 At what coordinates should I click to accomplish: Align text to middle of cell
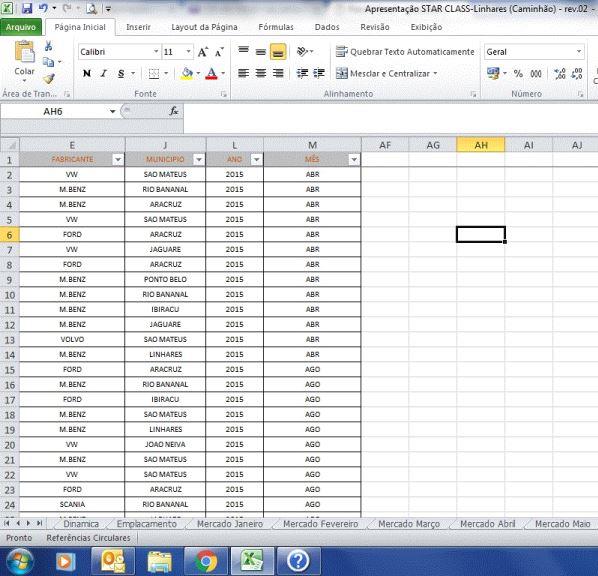[x=261, y=51]
